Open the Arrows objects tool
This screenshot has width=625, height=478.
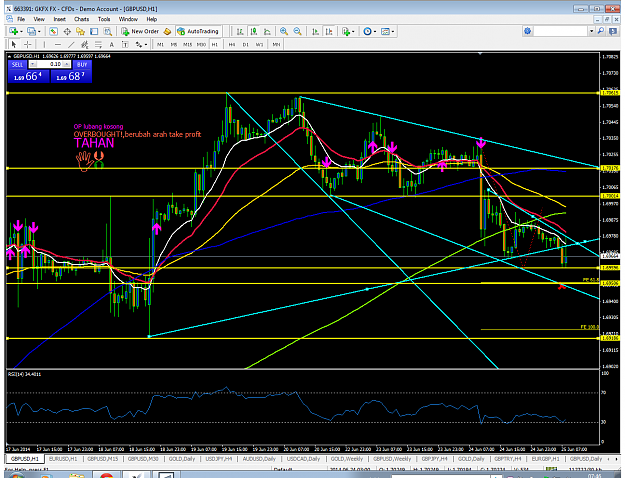point(139,44)
